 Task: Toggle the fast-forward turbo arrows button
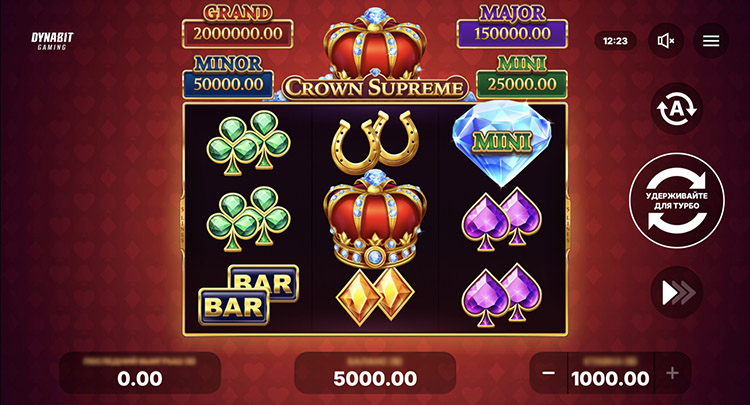click(677, 293)
